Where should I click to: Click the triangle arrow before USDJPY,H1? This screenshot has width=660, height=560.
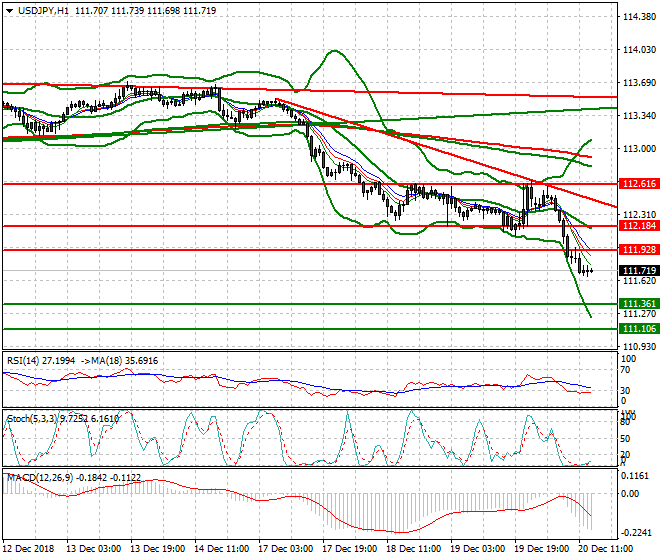9,10
